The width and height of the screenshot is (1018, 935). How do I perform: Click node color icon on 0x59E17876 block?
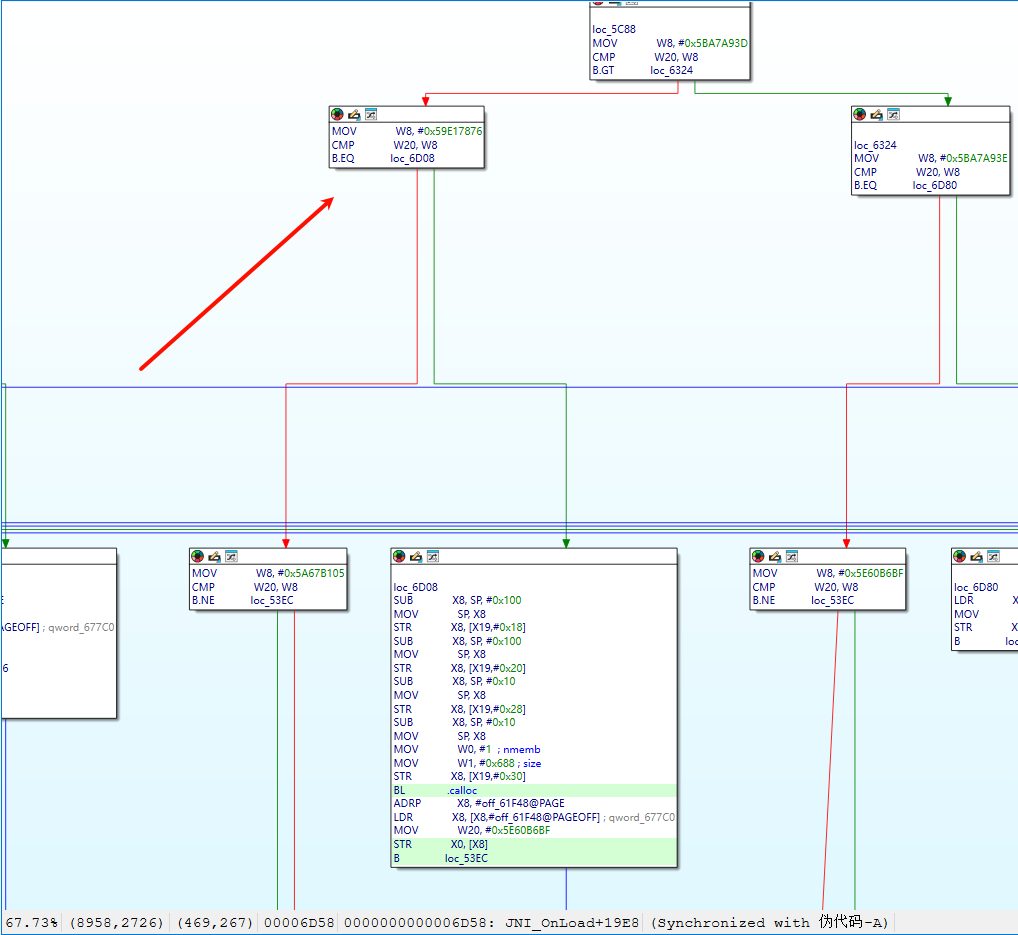[x=337, y=114]
